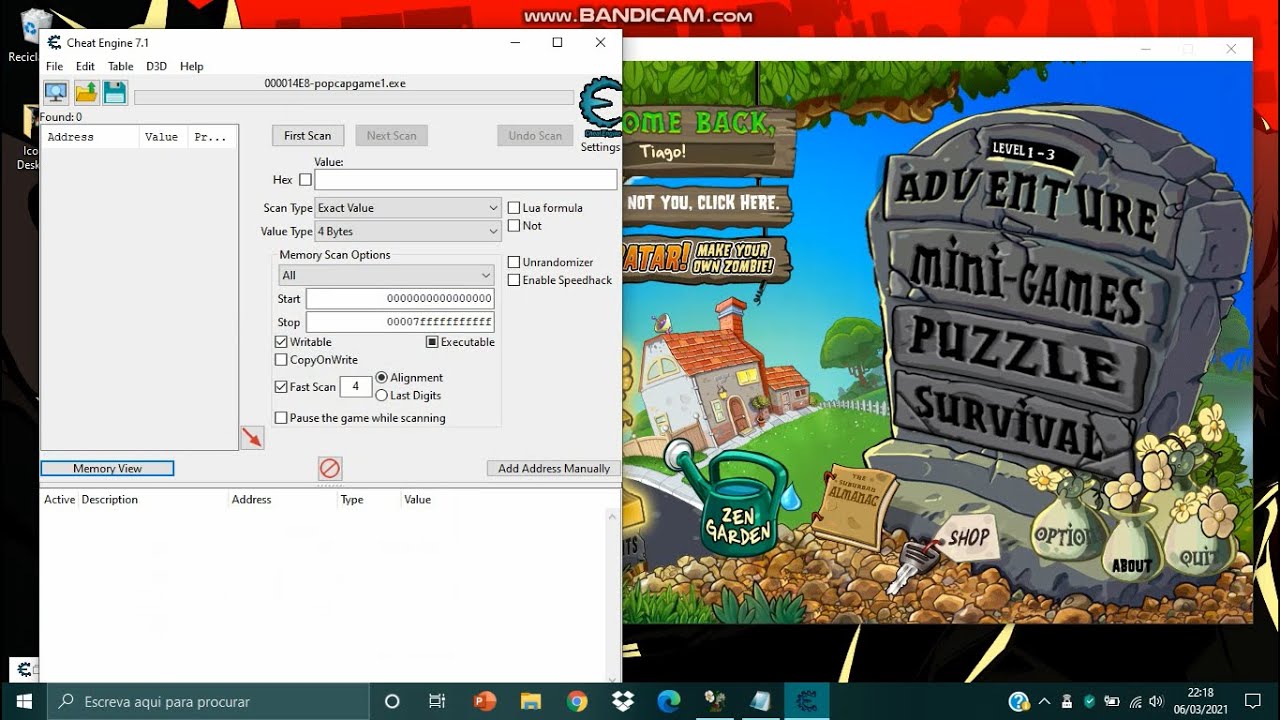This screenshot has width=1280, height=720.
Task: Click the red clear-list circle icon
Action: click(x=330, y=468)
